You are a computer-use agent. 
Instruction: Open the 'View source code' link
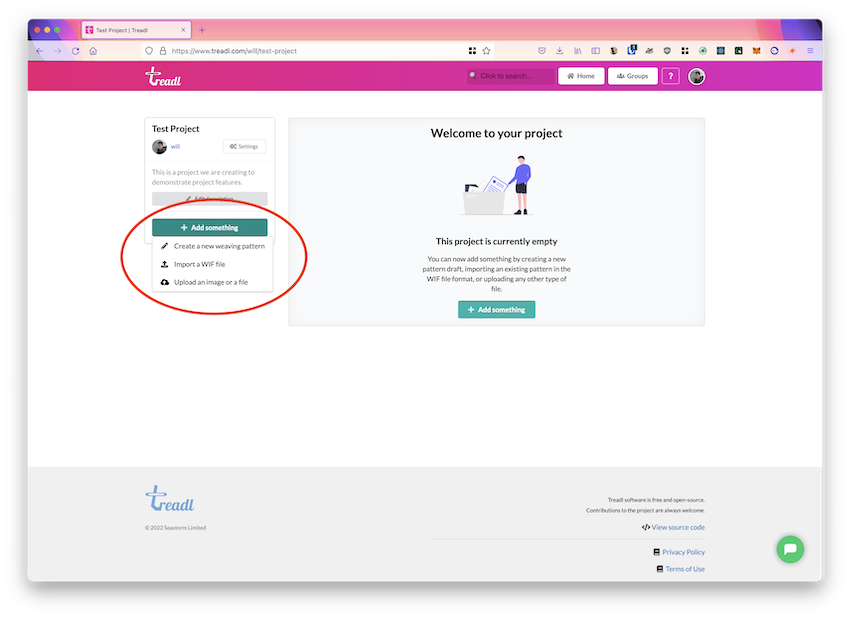coord(673,527)
